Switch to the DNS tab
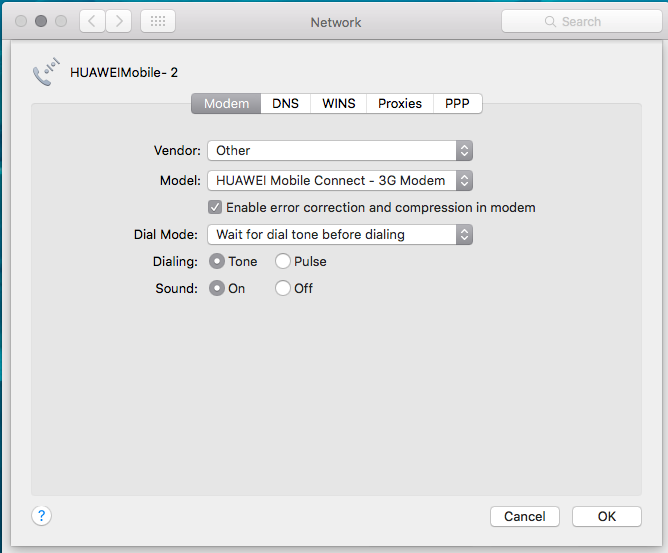Viewport: 668px width, 553px height. pos(285,104)
